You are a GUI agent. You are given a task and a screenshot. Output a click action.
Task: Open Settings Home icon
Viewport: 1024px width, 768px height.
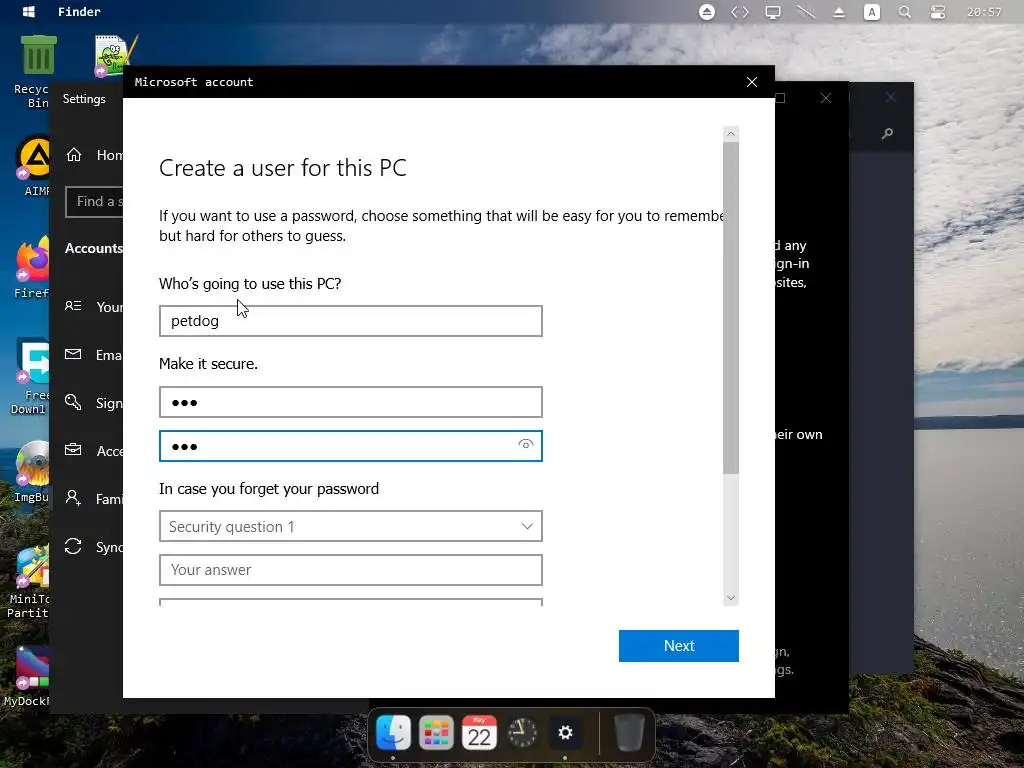click(x=74, y=155)
